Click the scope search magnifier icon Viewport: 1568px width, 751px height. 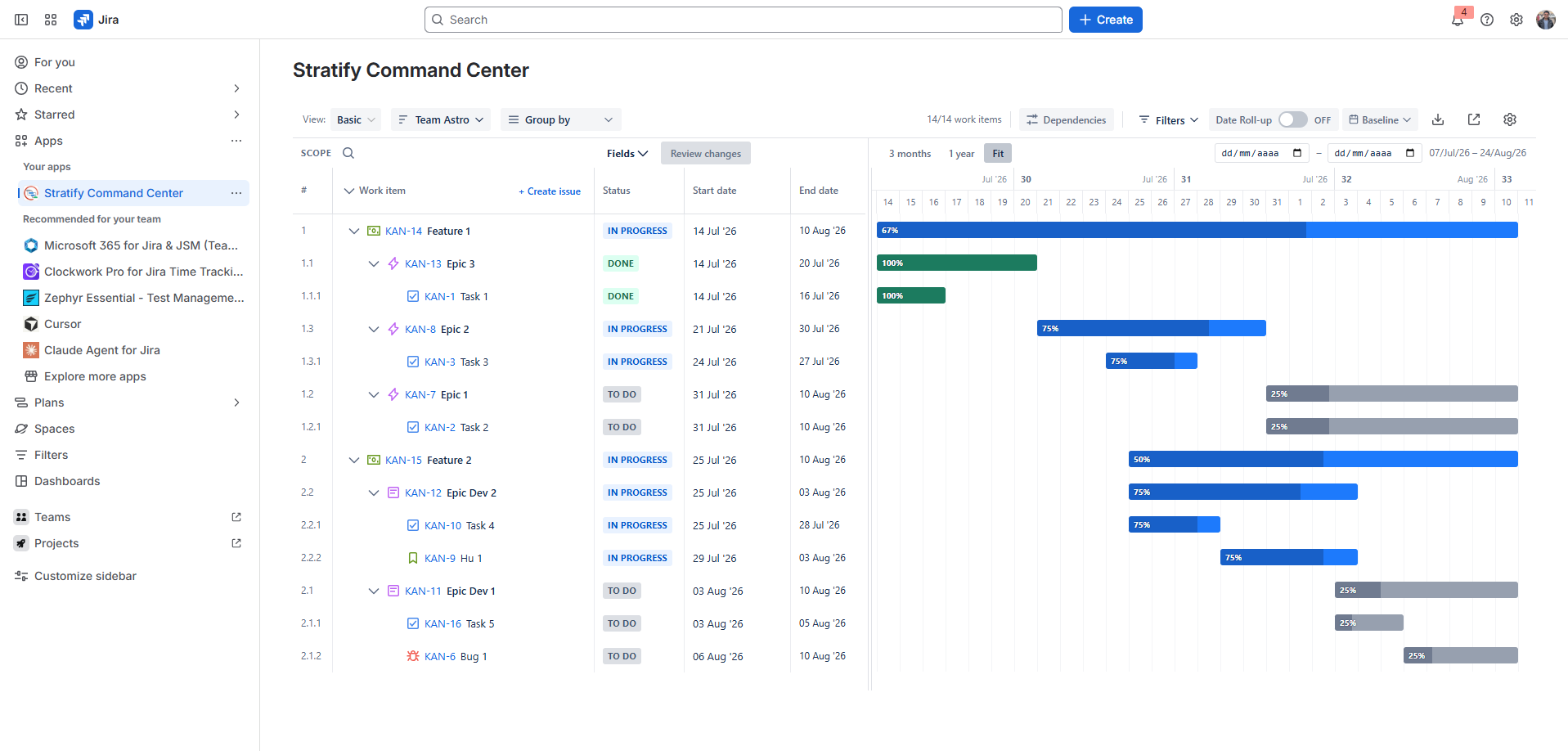(x=348, y=153)
